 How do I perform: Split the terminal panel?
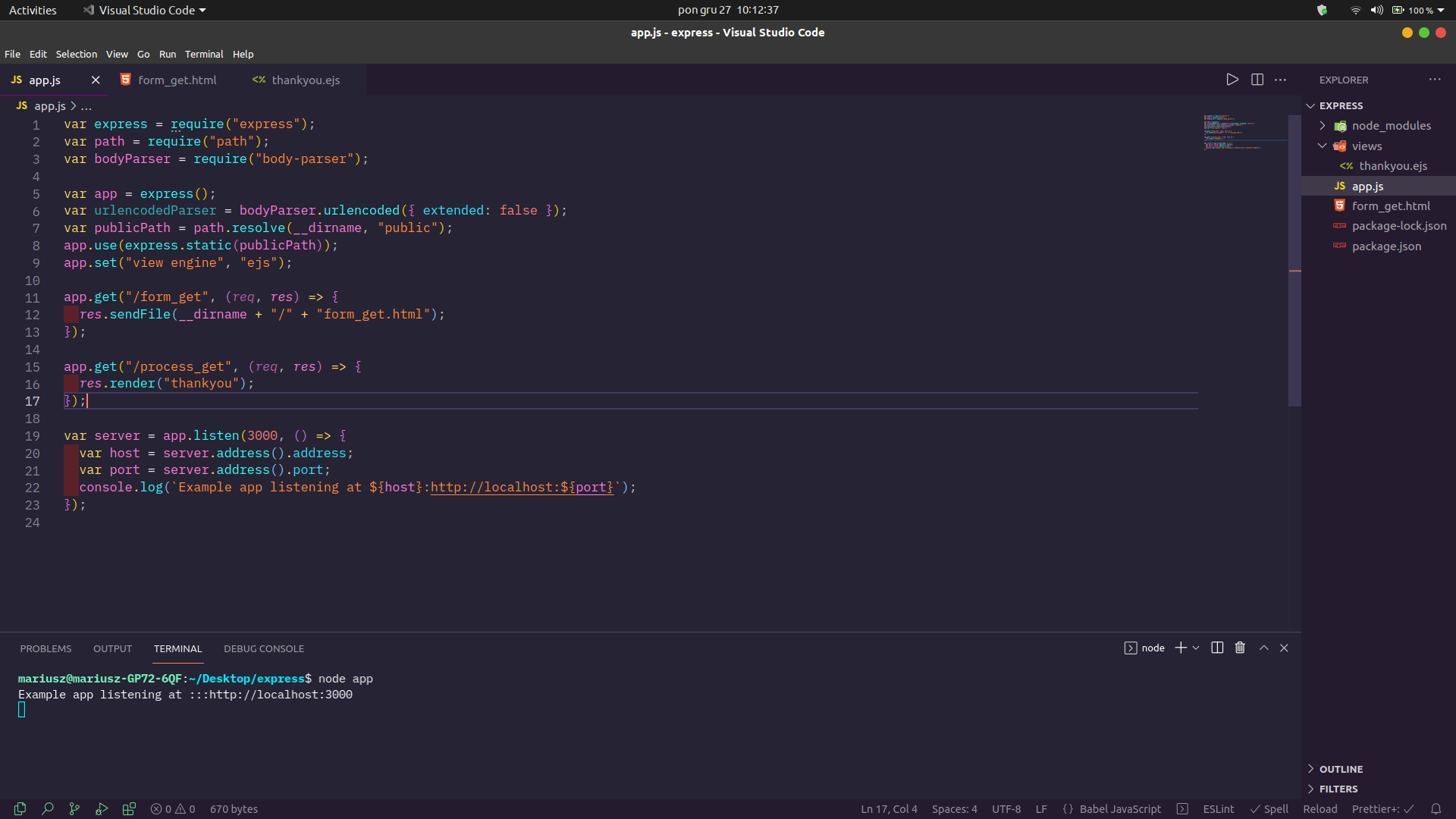pos(1217,648)
